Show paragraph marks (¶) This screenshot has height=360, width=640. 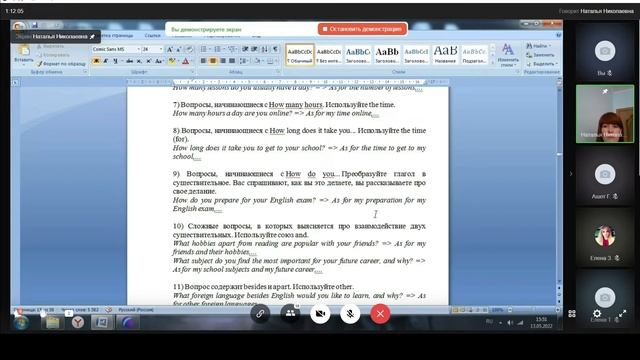tap(276, 49)
